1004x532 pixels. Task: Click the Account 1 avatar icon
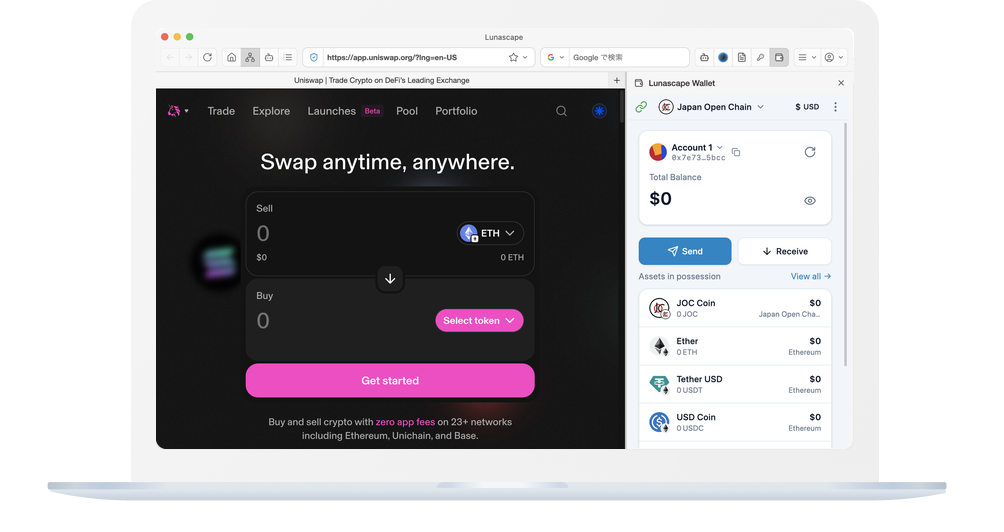658,152
